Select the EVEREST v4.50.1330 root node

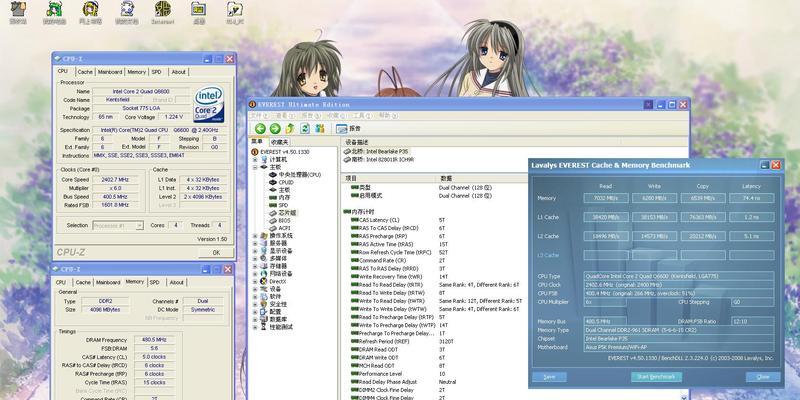coord(280,152)
